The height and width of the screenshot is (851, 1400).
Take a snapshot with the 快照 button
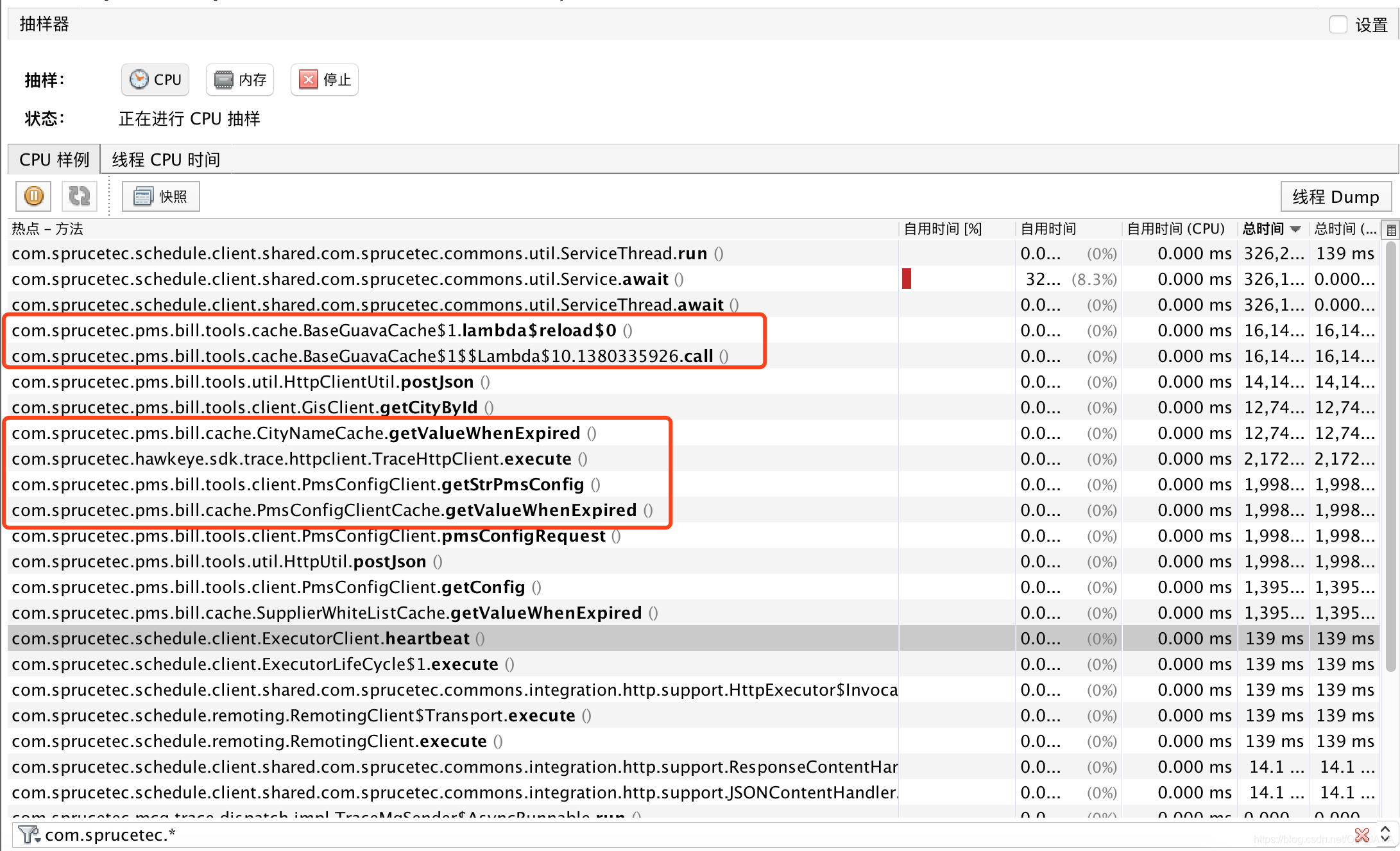[160, 196]
